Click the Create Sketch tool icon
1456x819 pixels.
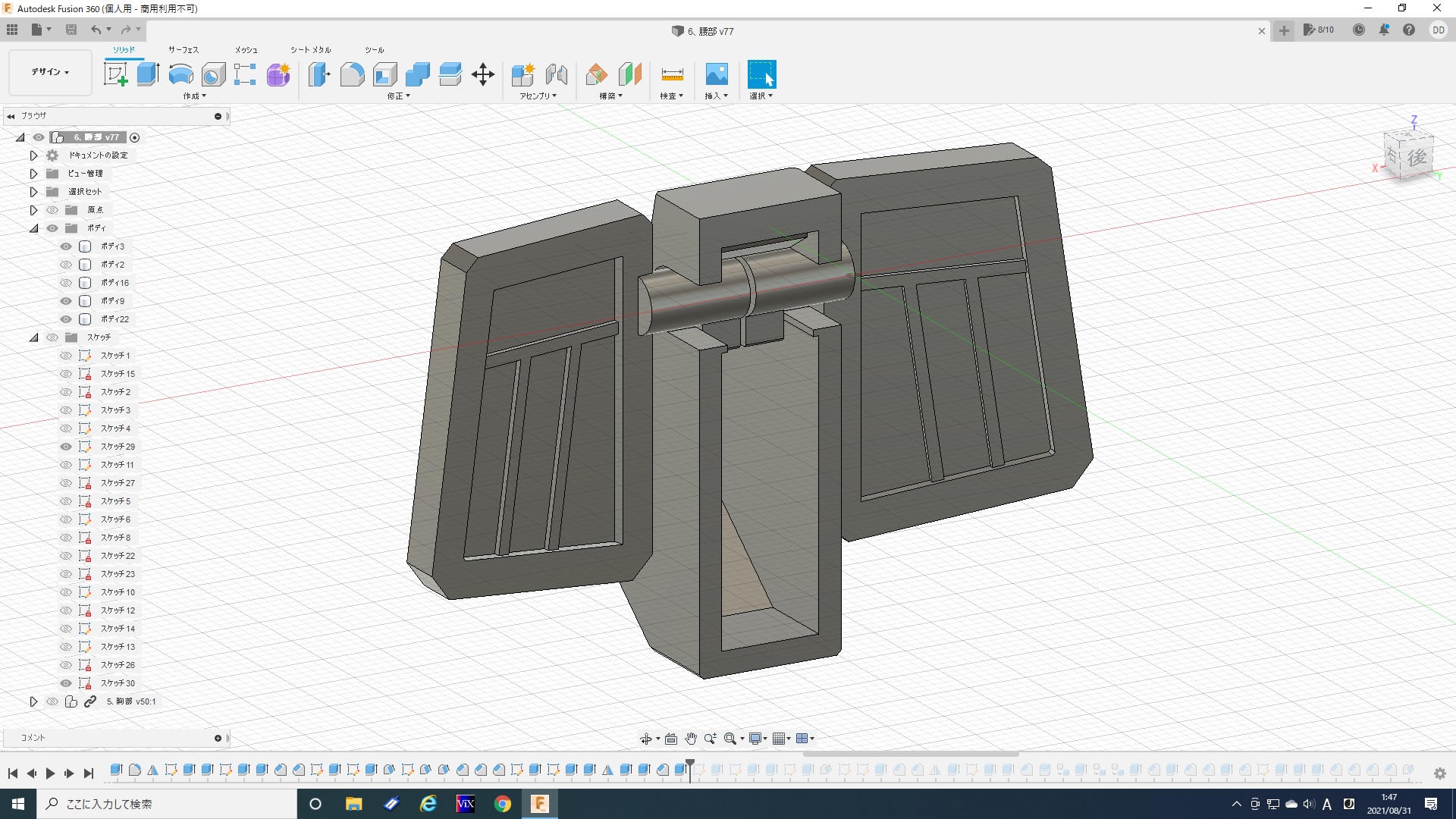click(x=115, y=74)
